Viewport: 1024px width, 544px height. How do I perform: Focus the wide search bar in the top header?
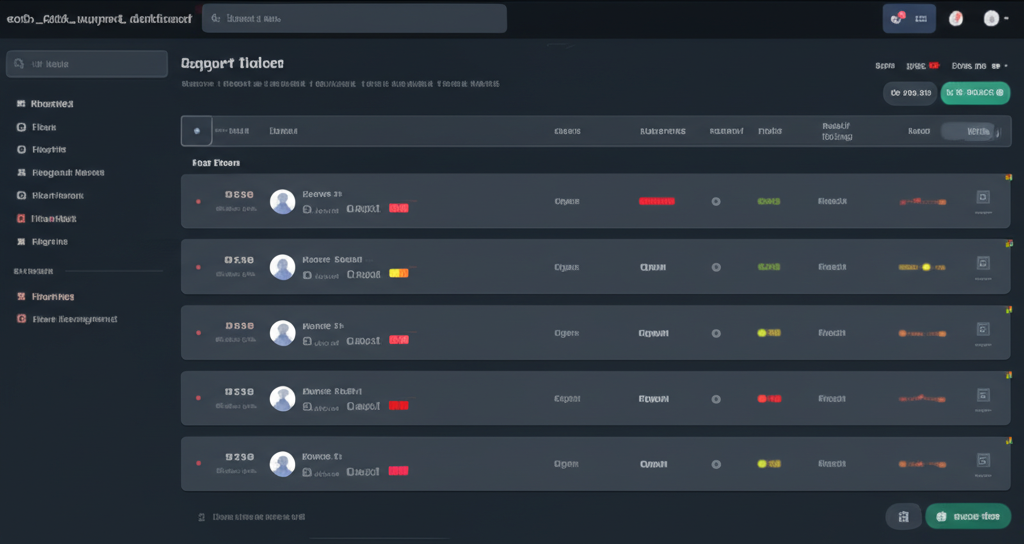coord(354,18)
